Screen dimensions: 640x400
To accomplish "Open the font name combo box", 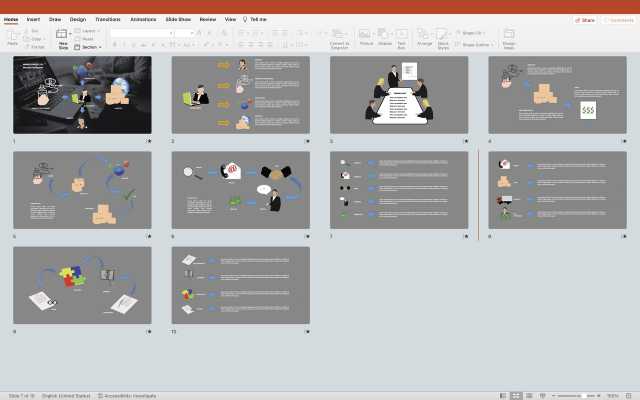I will (140, 32).
